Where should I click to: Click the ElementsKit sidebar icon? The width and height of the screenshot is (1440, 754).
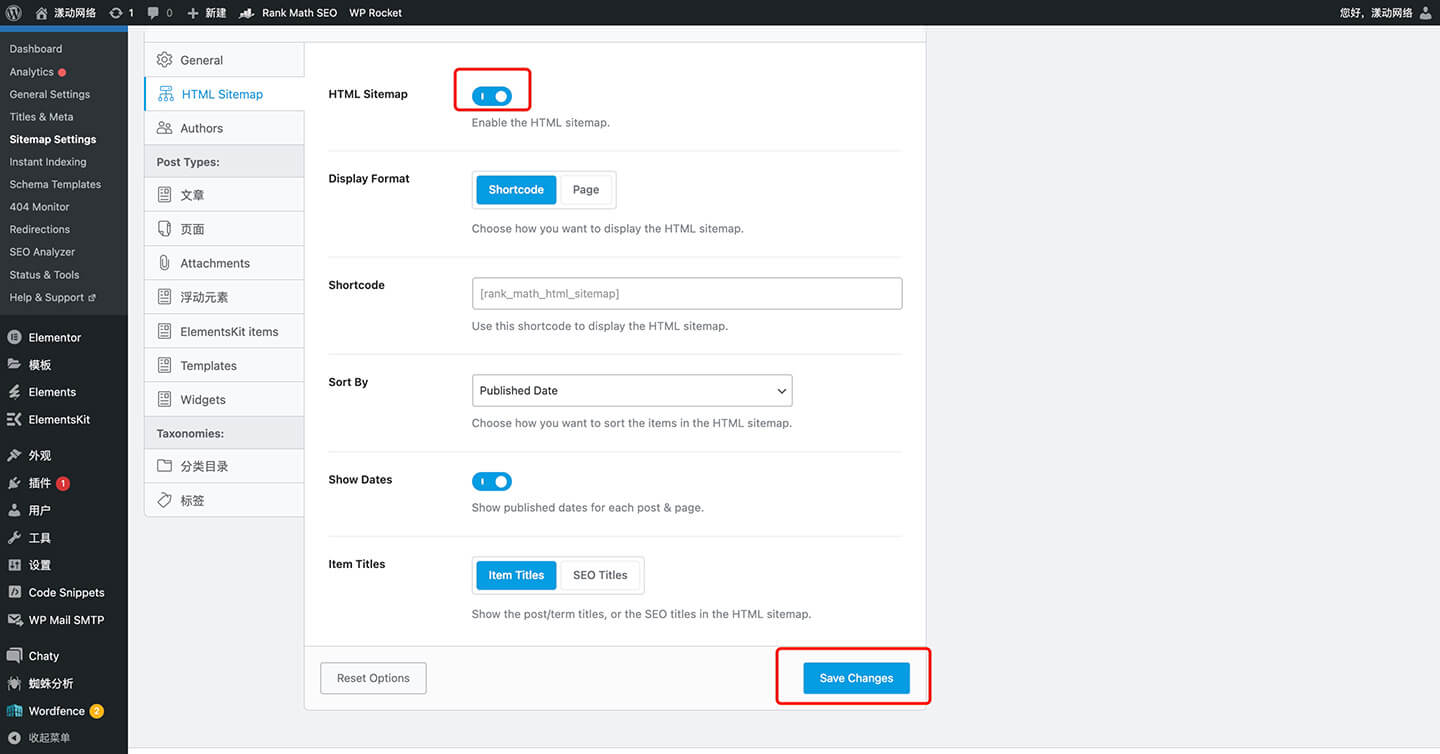14,420
